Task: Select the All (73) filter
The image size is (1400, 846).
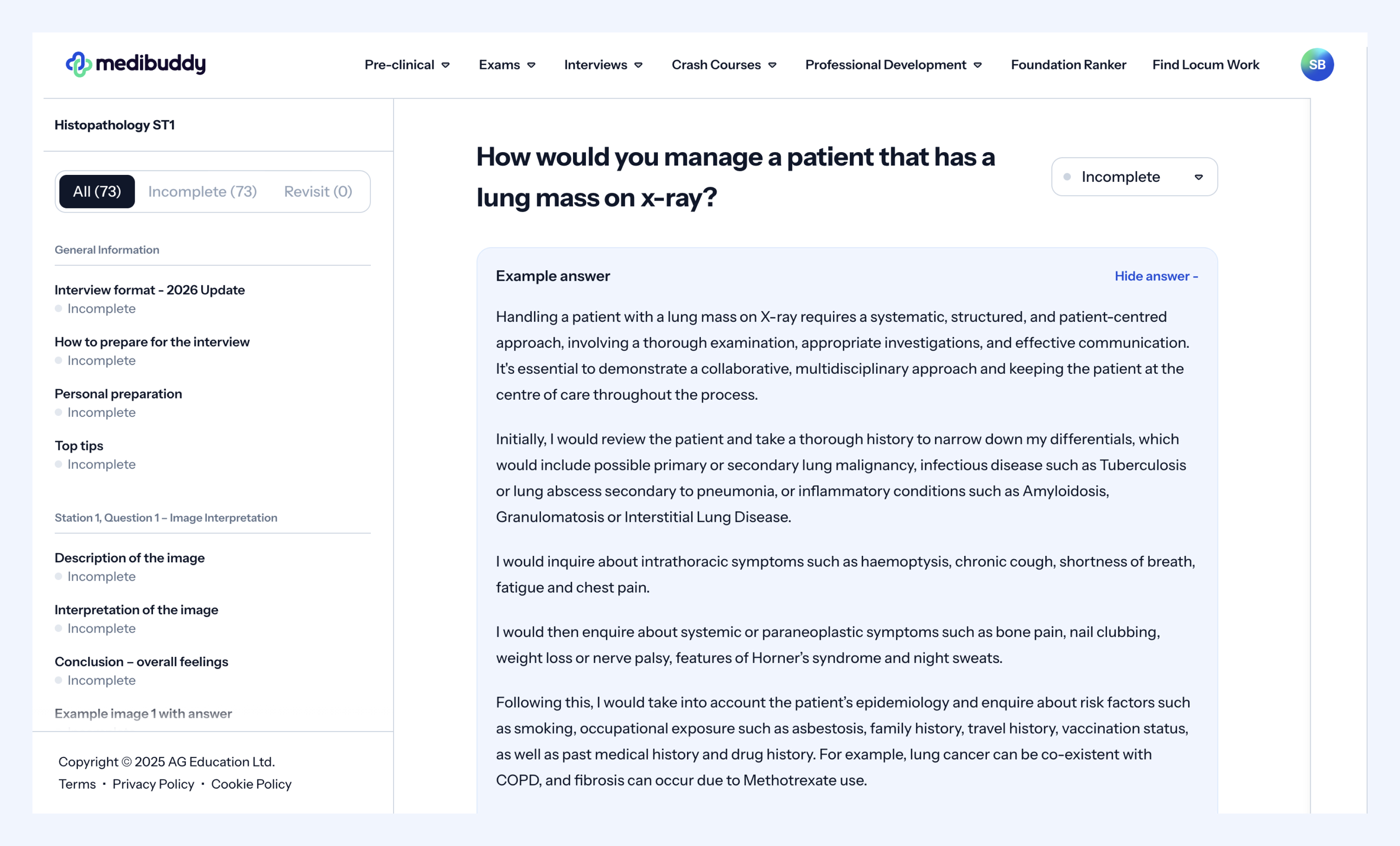Action: tap(97, 192)
